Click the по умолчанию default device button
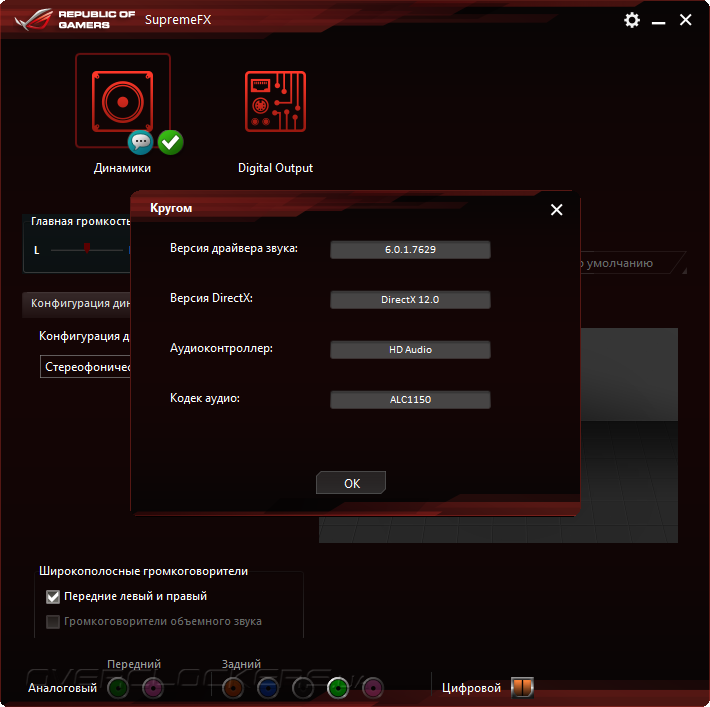 pos(632,263)
